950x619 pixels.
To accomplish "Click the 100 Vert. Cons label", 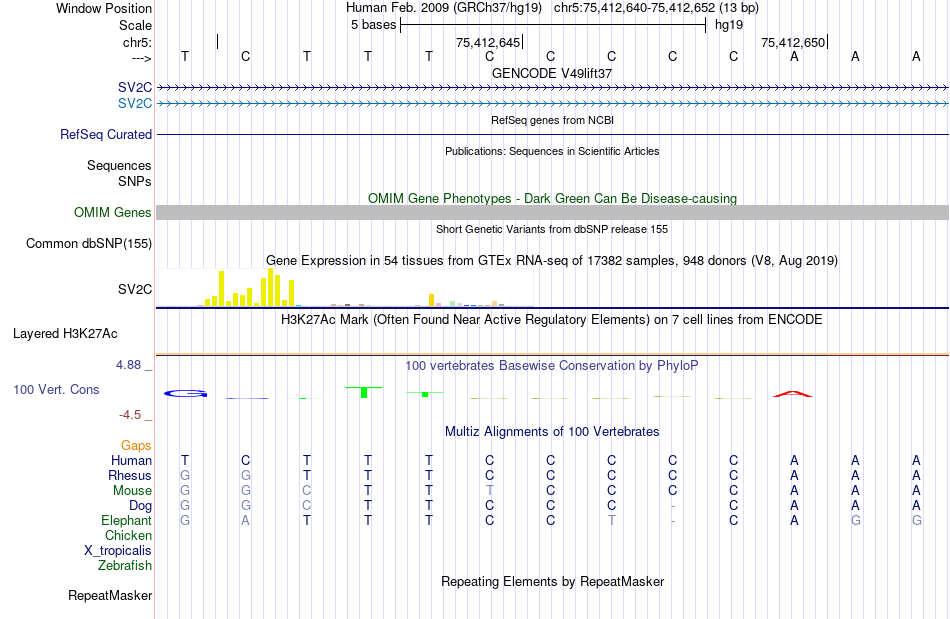I will click(x=56, y=389).
